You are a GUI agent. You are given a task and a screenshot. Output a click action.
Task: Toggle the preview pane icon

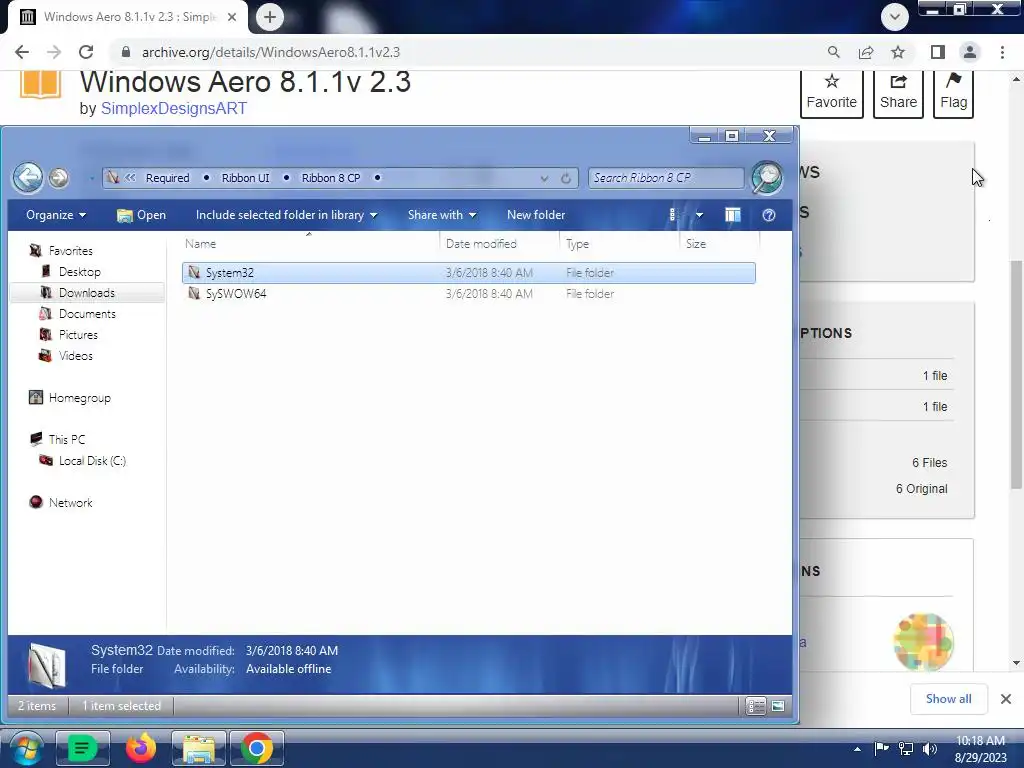click(733, 215)
